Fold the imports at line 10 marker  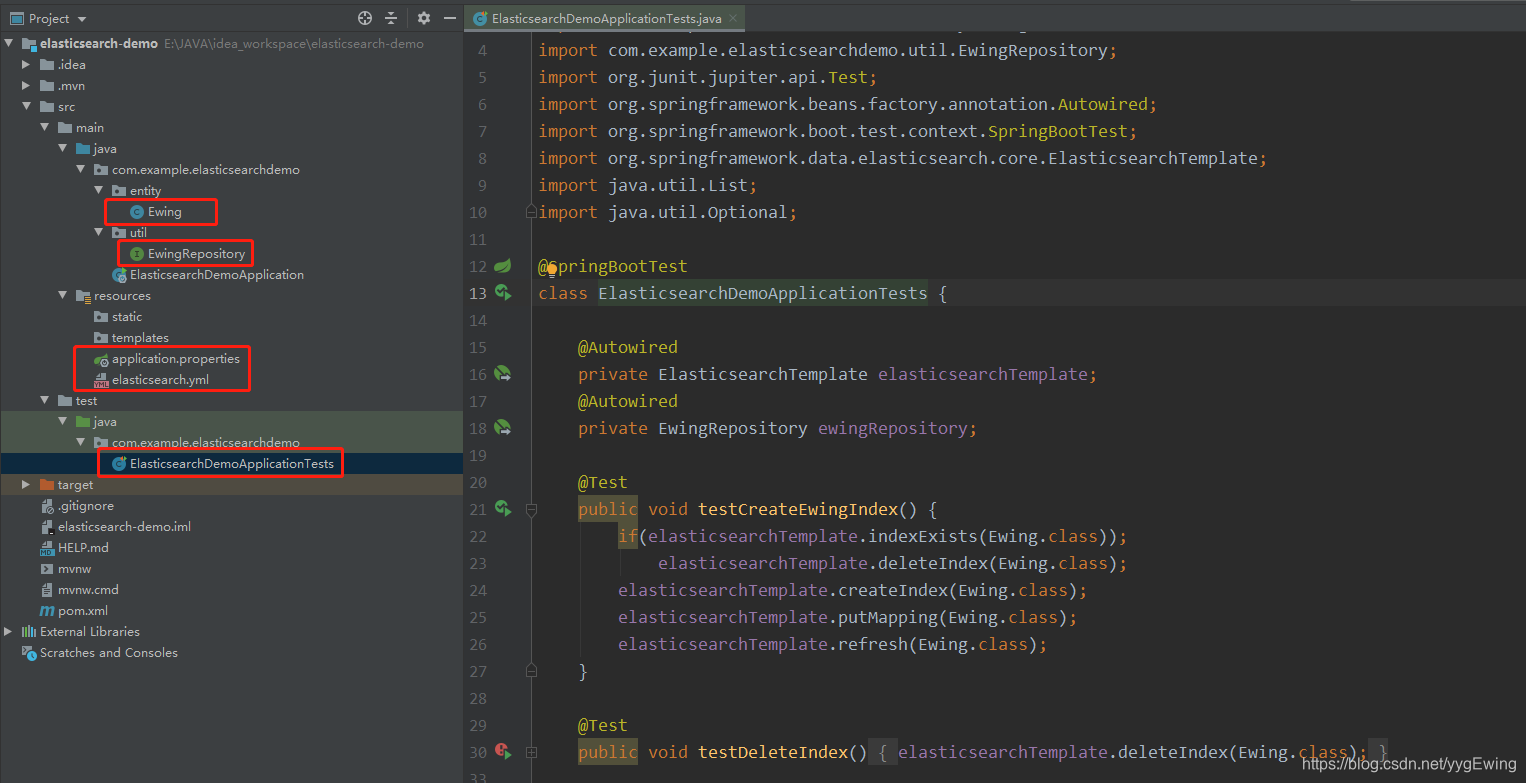(531, 212)
